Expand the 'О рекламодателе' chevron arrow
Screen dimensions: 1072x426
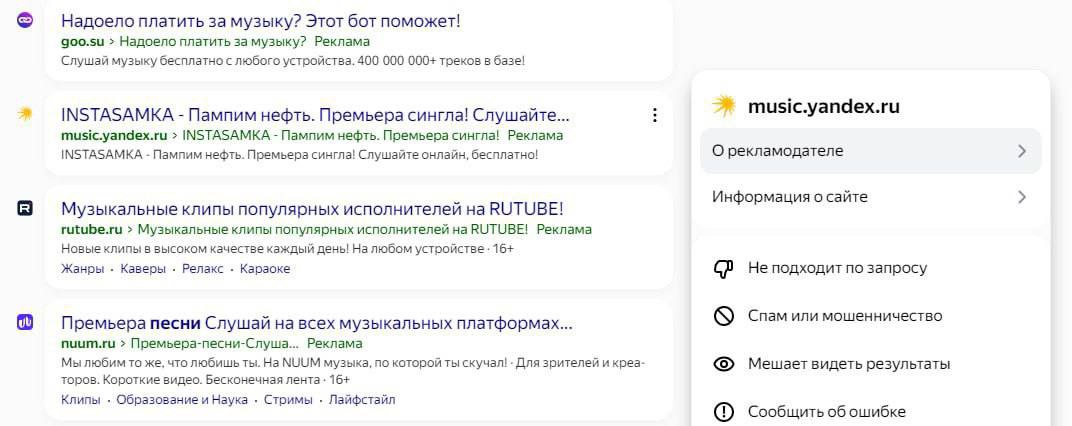[x=1021, y=151]
